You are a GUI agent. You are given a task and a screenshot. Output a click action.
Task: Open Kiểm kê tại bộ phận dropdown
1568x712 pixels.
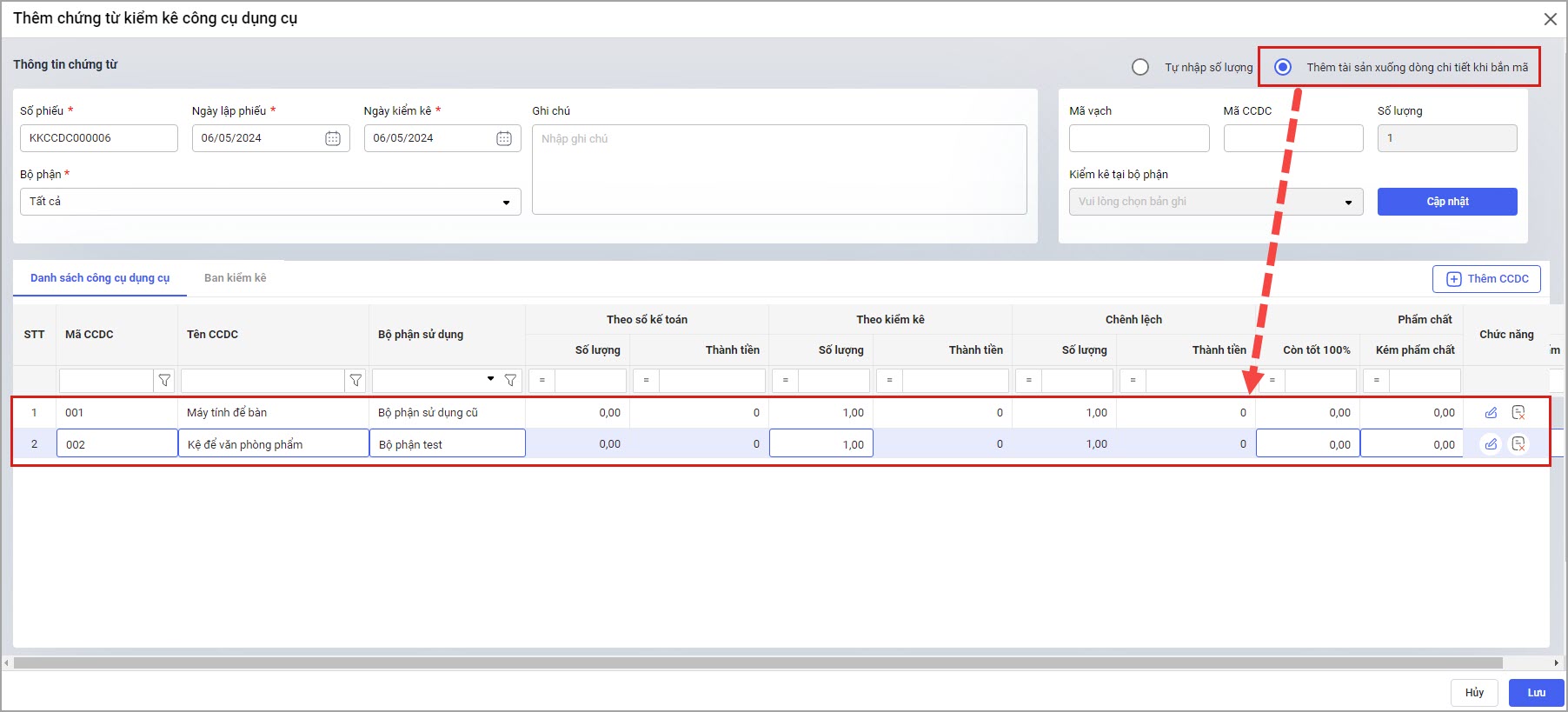click(1348, 202)
